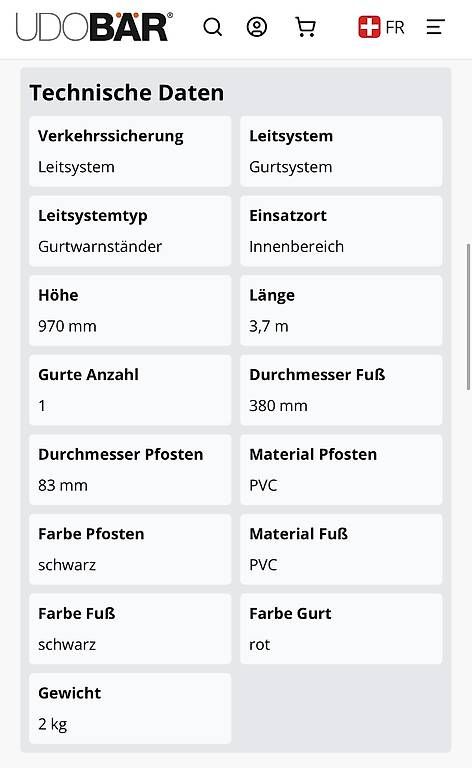Screen dimensions: 472x768
Task: Open the search magnifier icon
Action: pos(212,27)
